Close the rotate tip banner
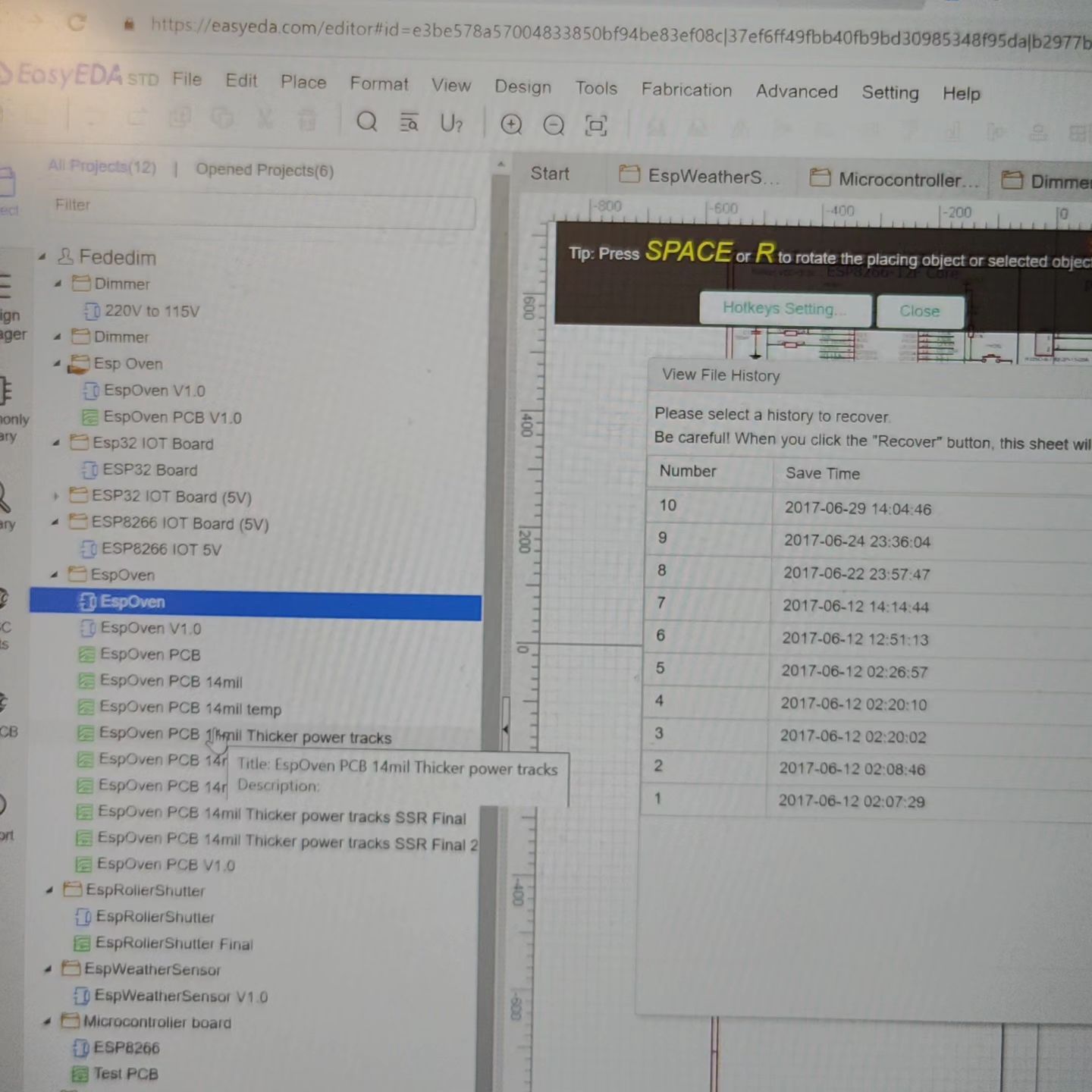 [x=920, y=311]
